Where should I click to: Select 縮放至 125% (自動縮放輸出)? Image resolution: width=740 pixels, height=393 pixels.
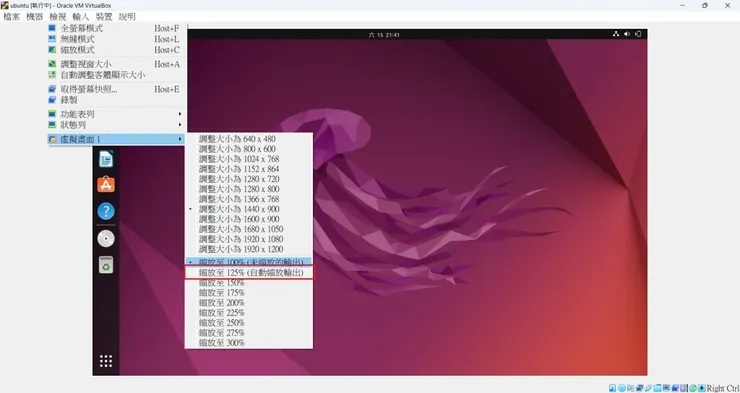click(249, 273)
